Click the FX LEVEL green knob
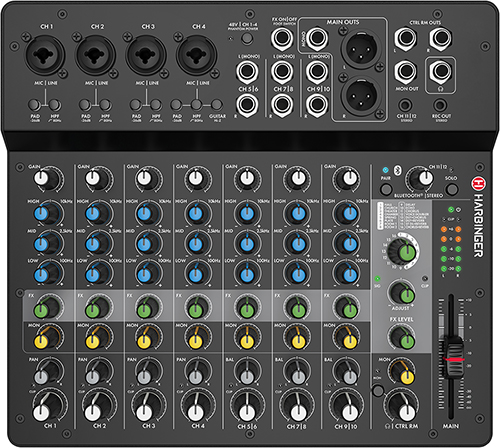This screenshot has height=448, width=500. pos(402,337)
